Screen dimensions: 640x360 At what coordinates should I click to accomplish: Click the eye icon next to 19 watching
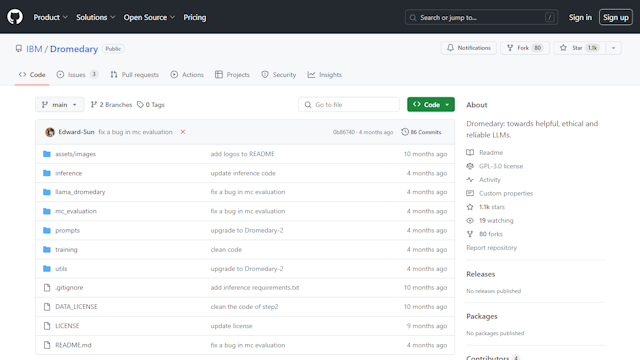470,220
